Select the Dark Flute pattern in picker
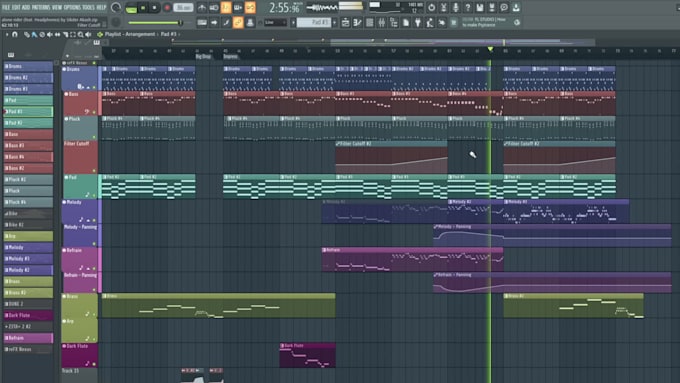The width and height of the screenshot is (680, 383). pos(28,315)
